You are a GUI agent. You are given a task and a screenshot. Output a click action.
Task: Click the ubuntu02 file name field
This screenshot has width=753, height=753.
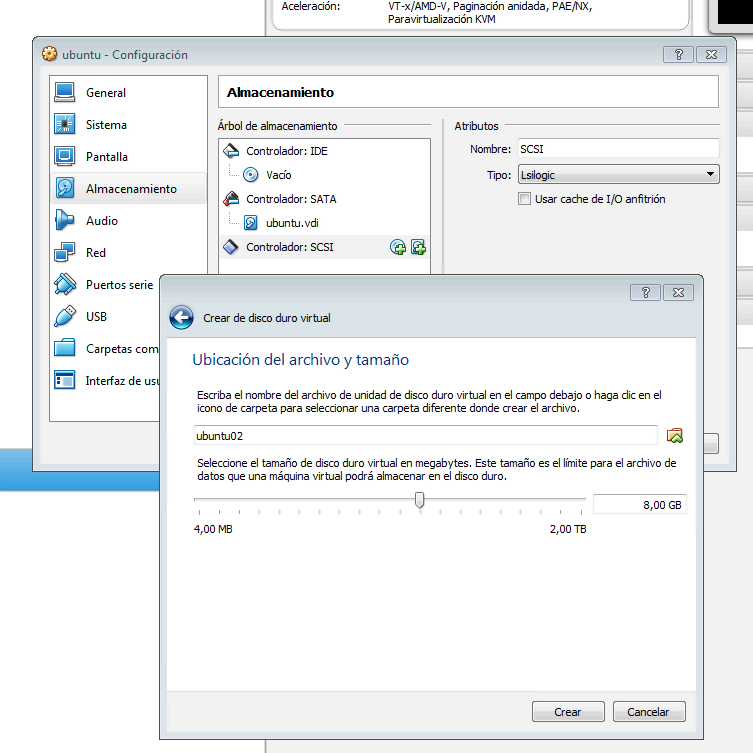coord(425,435)
